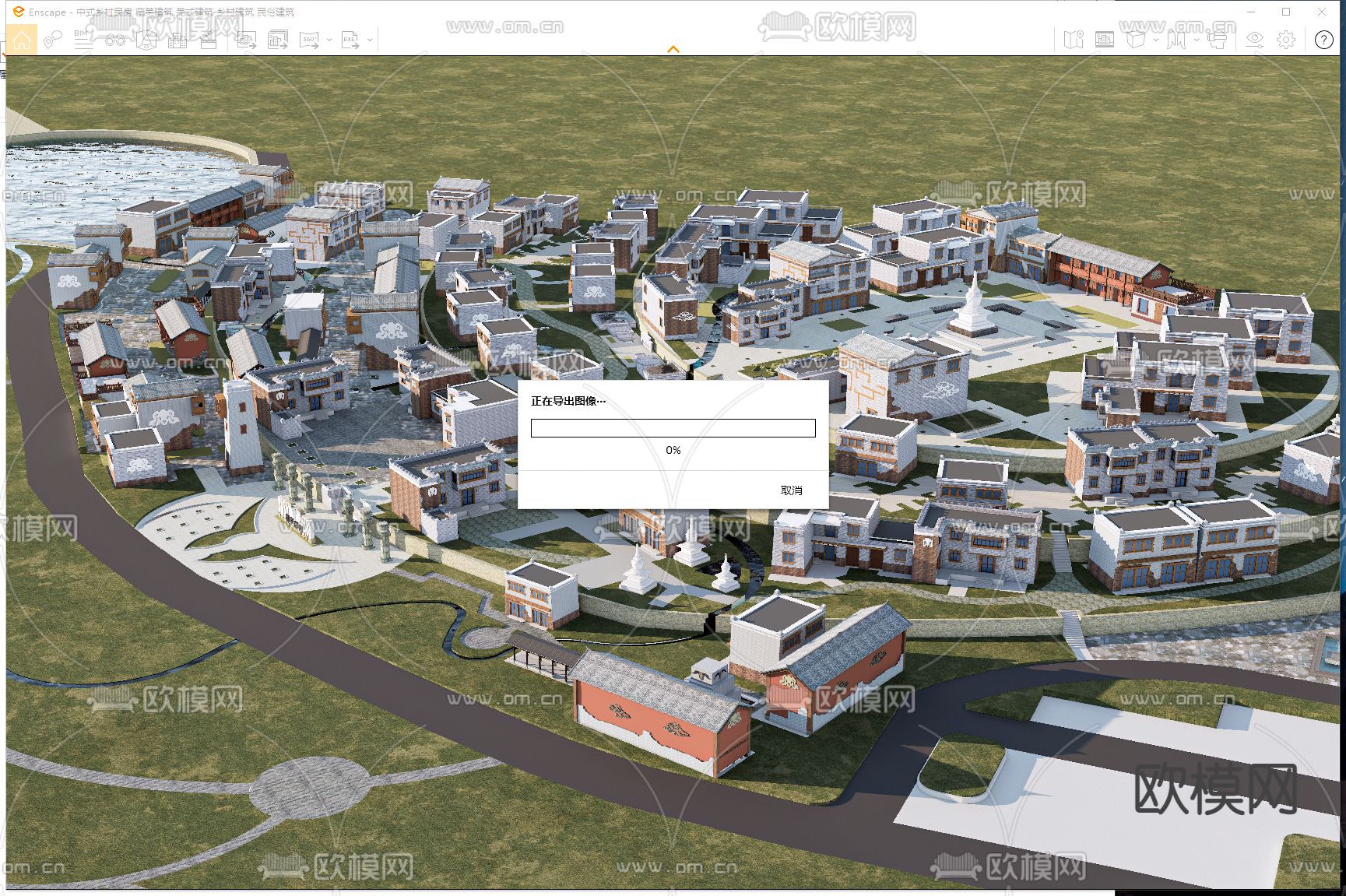Expand the navigation mode dropdown arrow
The width and height of the screenshot is (1346, 896).
(1196, 40)
